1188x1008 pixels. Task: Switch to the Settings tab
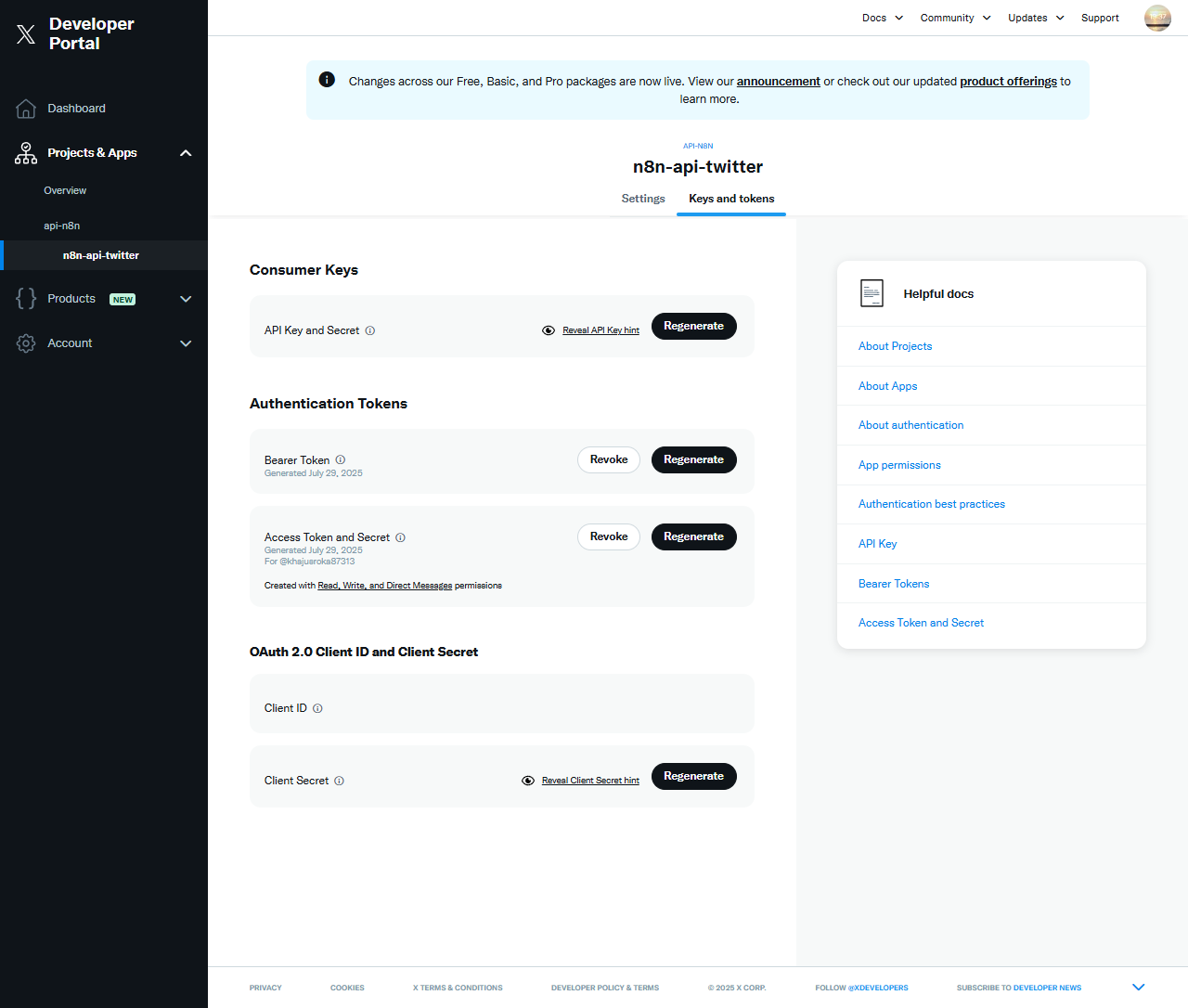643,199
